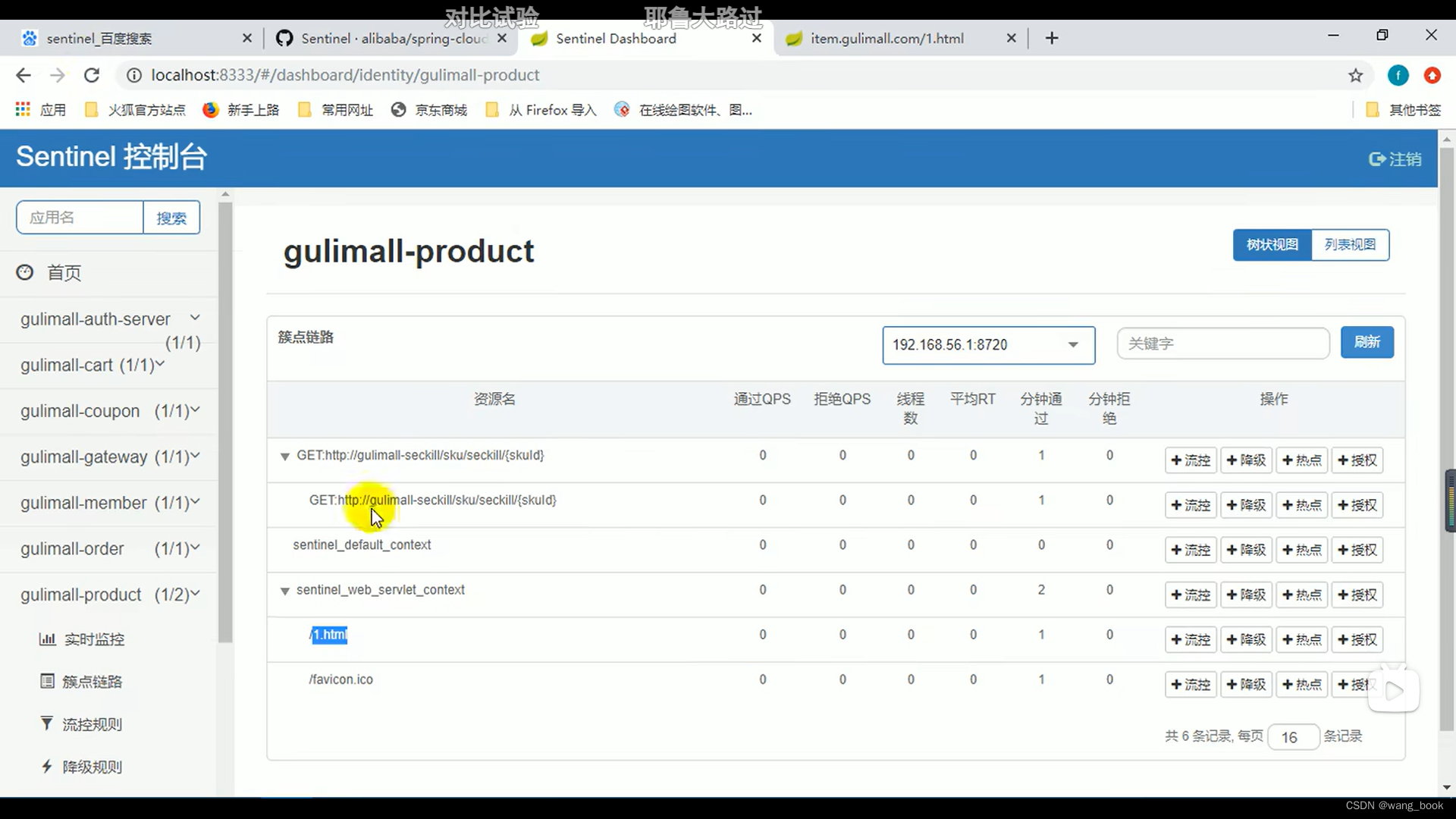Image resolution: width=1456 pixels, height=819 pixels.
Task: Add 流控 rule for /1.html row
Action: tap(1191, 640)
